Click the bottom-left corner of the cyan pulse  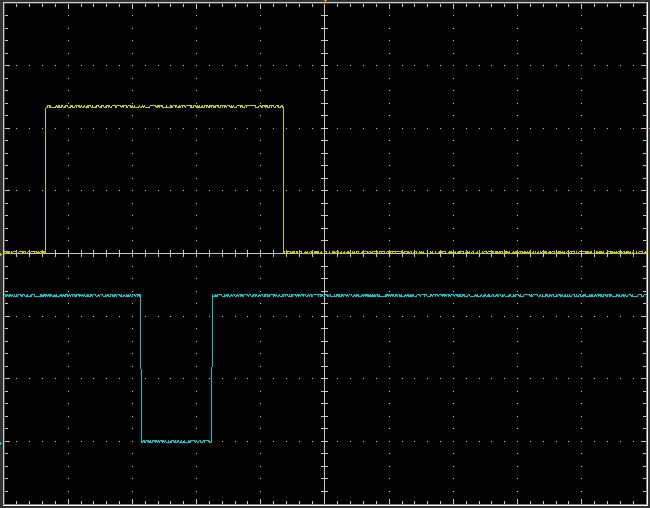coord(142,441)
